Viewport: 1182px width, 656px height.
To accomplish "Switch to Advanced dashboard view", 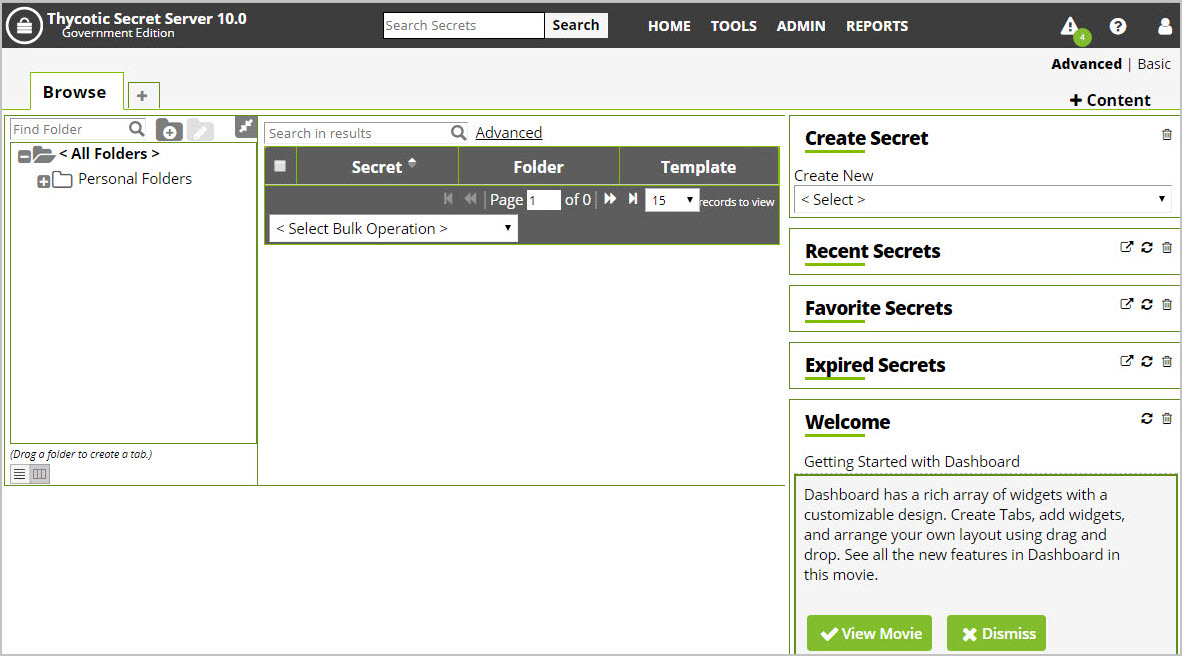I will (x=1086, y=64).
